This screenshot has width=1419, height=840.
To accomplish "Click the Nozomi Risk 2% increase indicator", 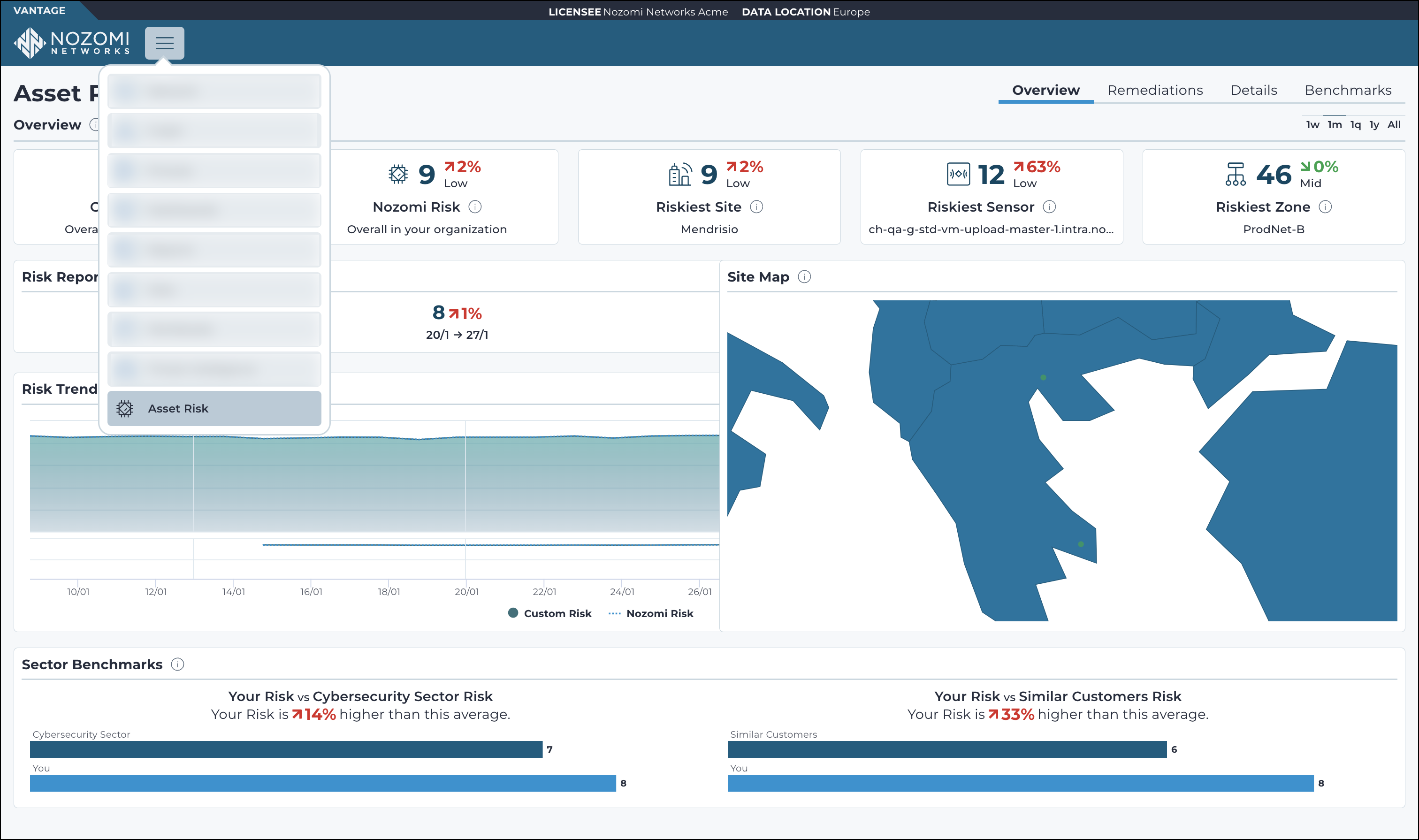I will tap(462, 167).
